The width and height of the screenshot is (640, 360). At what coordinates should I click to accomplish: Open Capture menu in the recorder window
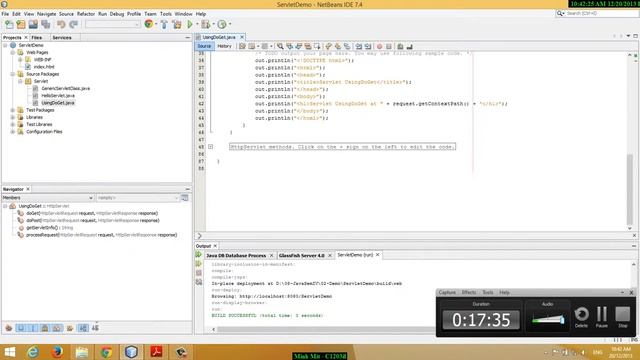click(447, 293)
